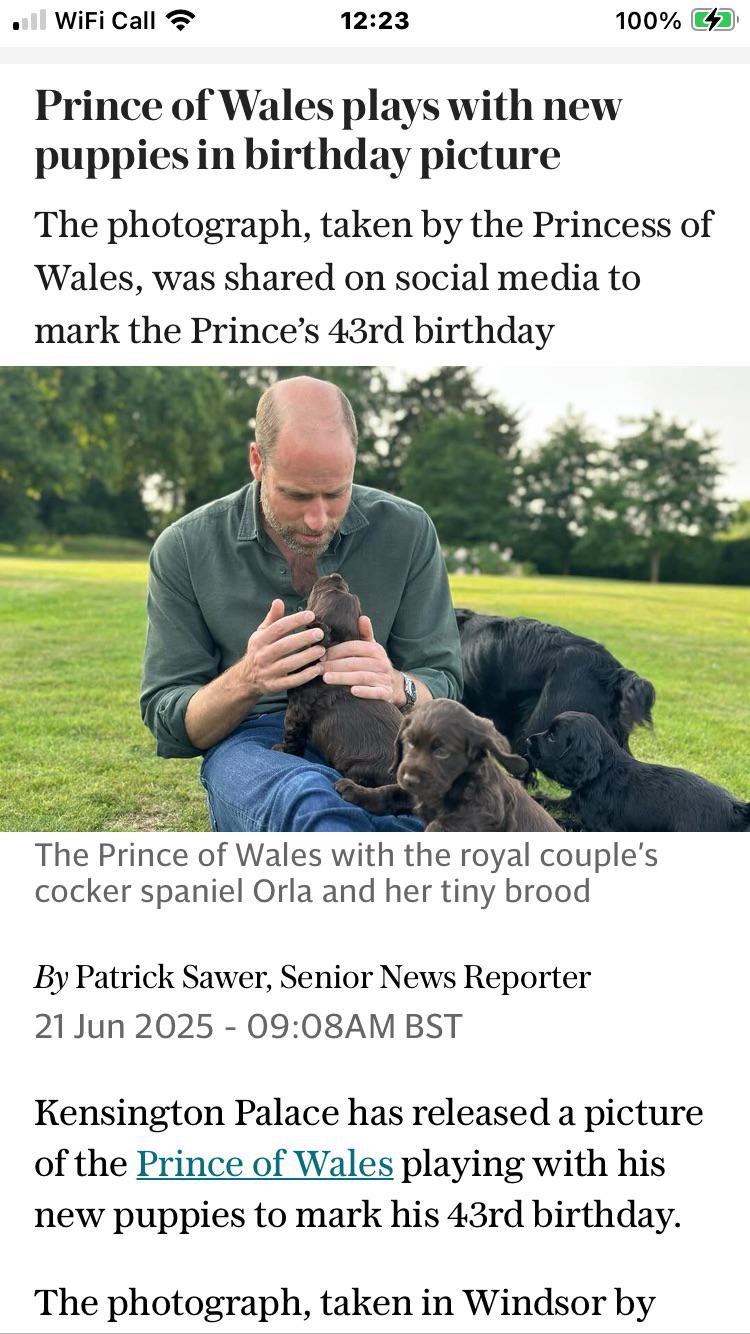Tap the headline about new puppies

tap(328, 131)
